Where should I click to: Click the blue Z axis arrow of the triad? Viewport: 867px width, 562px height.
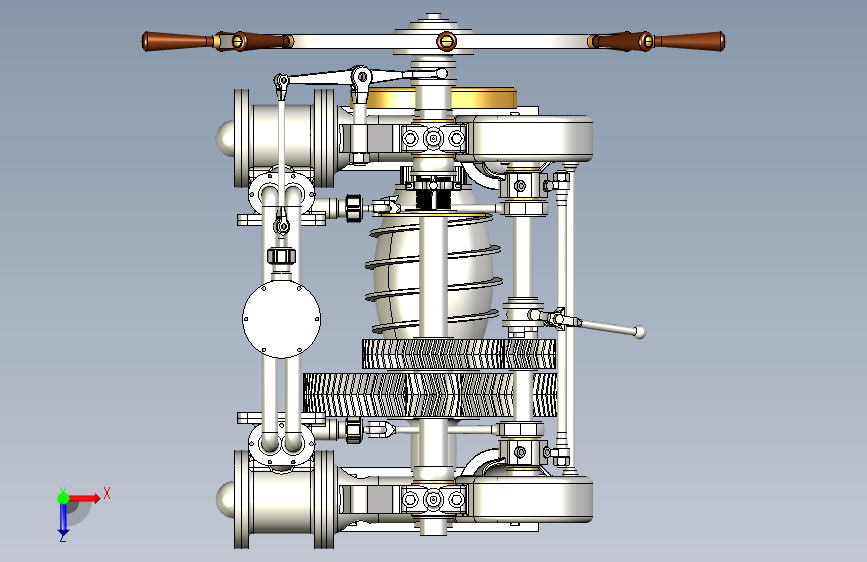coord(63,520)
